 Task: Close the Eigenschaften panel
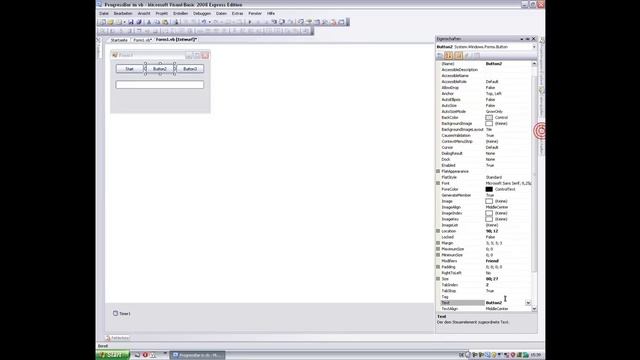tap(533, 39)
